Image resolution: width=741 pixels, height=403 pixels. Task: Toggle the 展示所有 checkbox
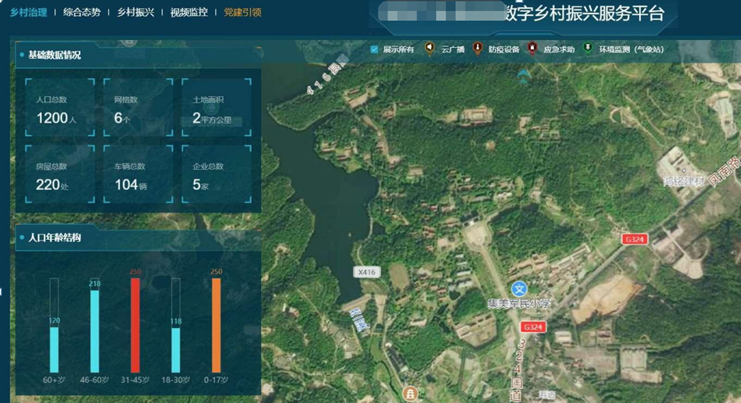coord(374,49)
